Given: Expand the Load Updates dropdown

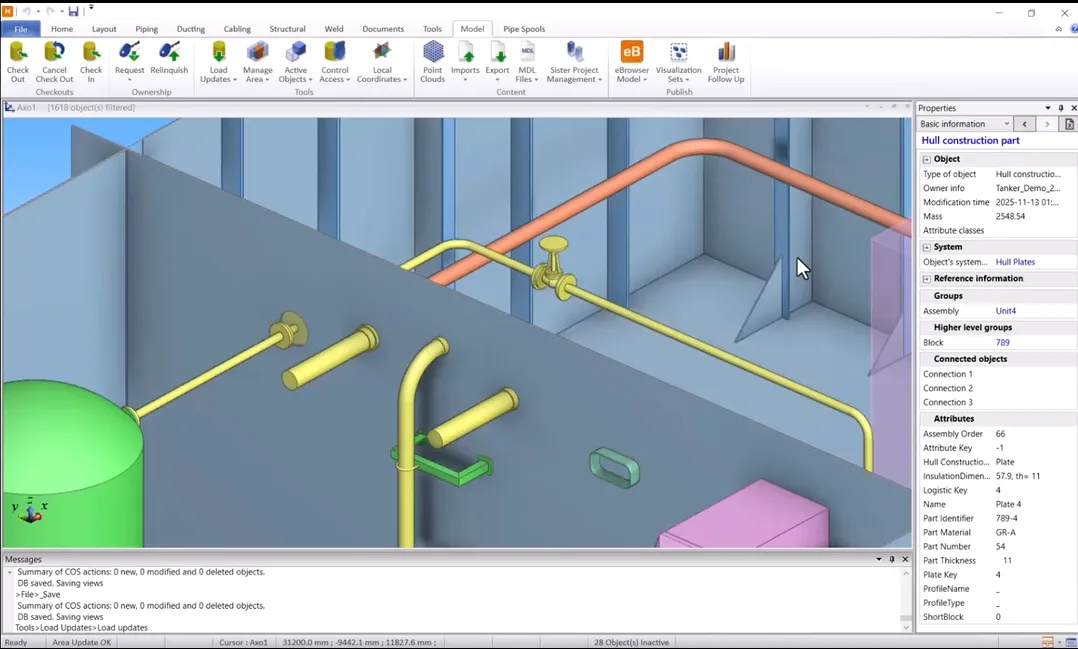Looking at the screenshot, I should 218,79.
